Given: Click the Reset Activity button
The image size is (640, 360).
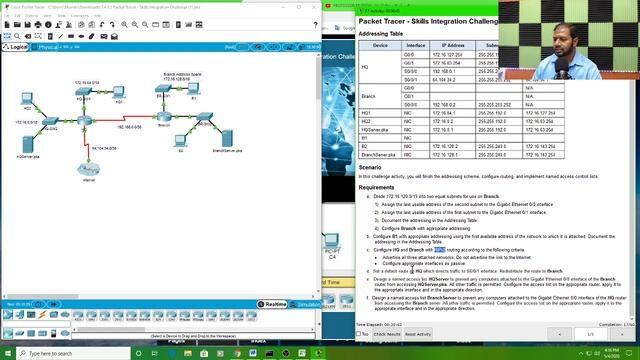Looking at the screenshot, I should click(x=418, y=334).
